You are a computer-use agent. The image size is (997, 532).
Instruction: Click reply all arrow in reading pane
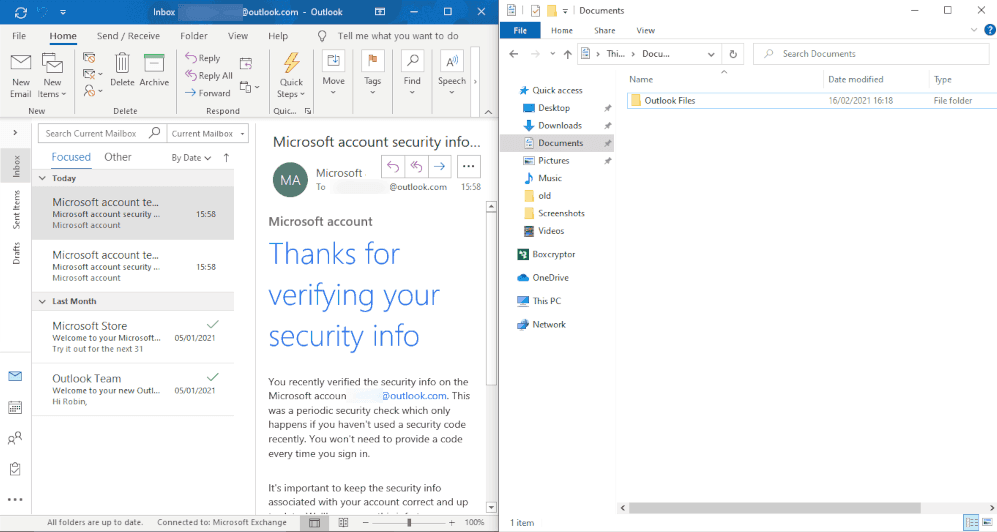pyautogui.click(x=416, y=167)
